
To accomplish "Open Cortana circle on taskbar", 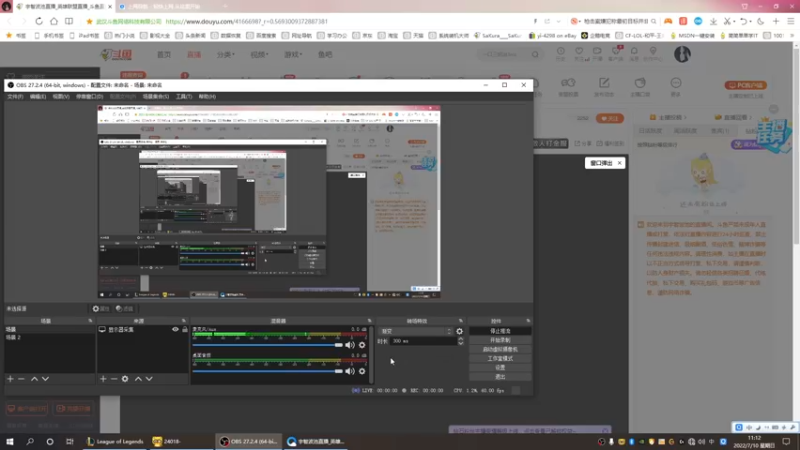I will 49,441.
